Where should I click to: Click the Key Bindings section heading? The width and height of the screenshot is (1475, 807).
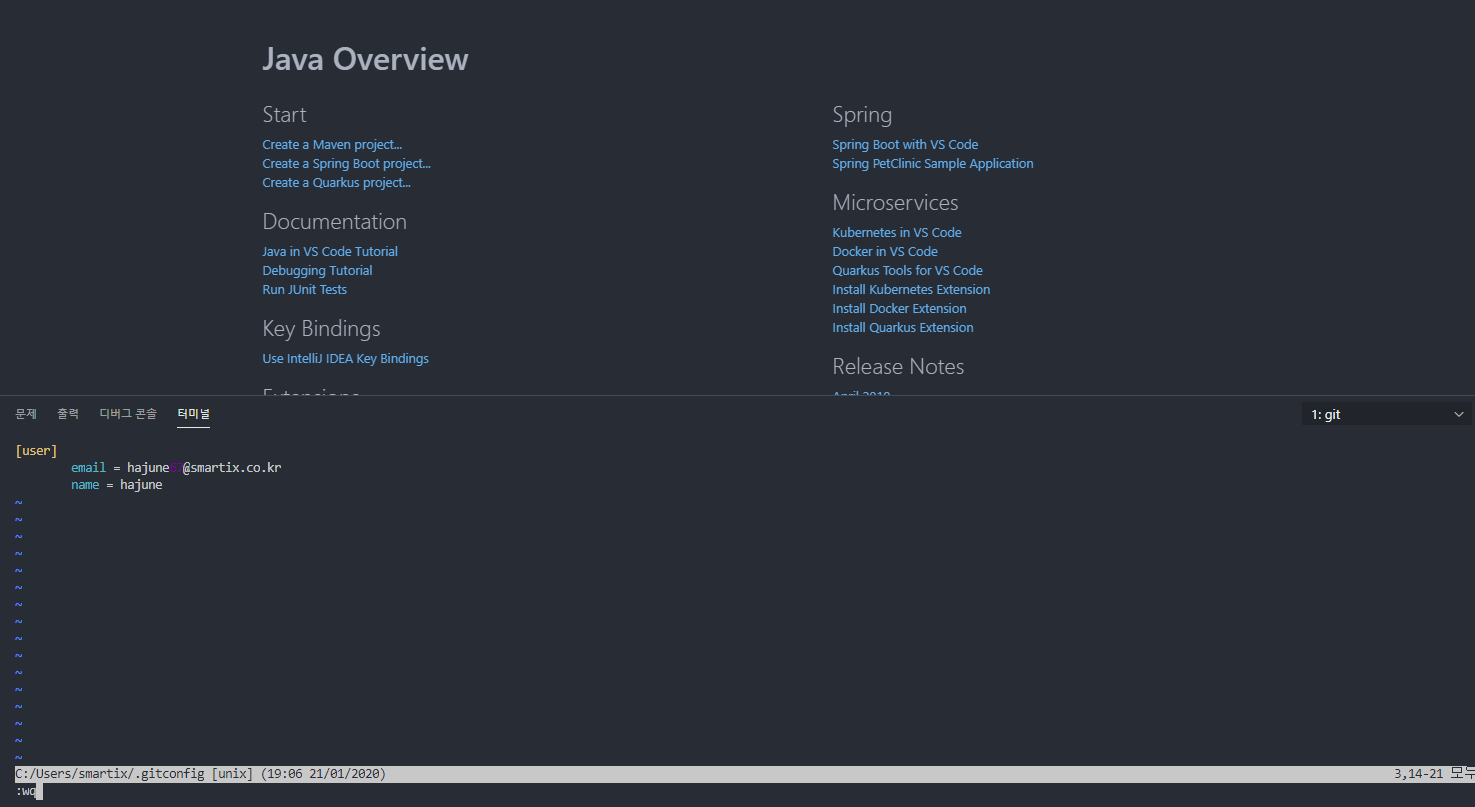click(x=321, y=329)
